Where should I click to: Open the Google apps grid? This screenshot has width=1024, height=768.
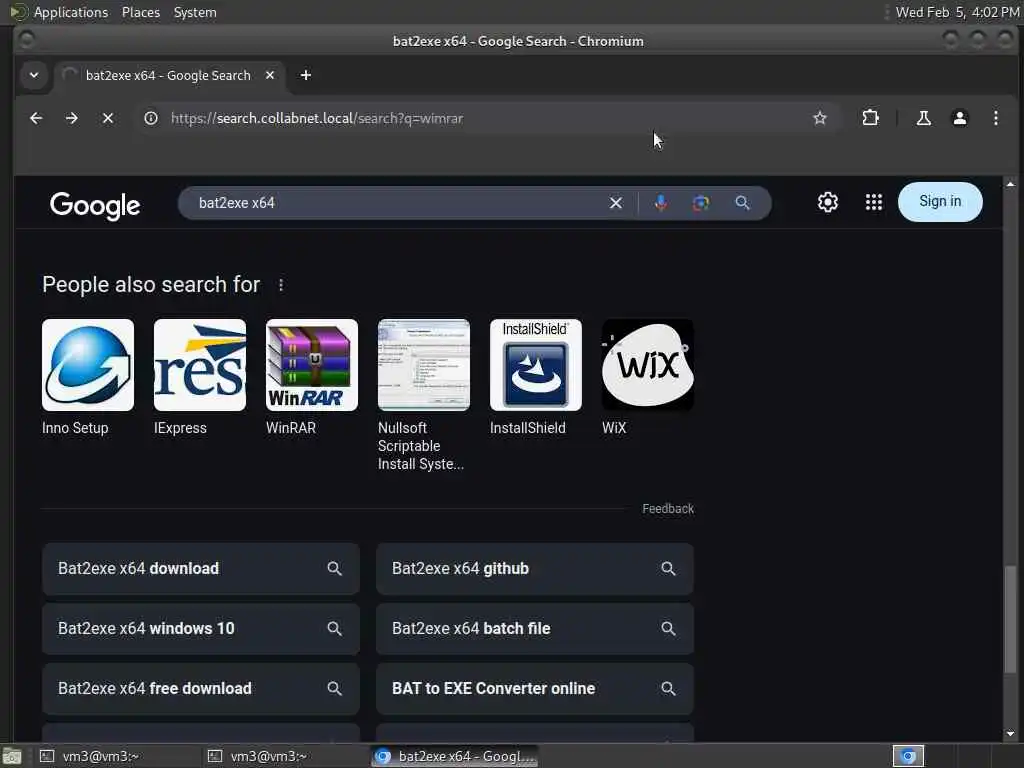tap(874, 202)
